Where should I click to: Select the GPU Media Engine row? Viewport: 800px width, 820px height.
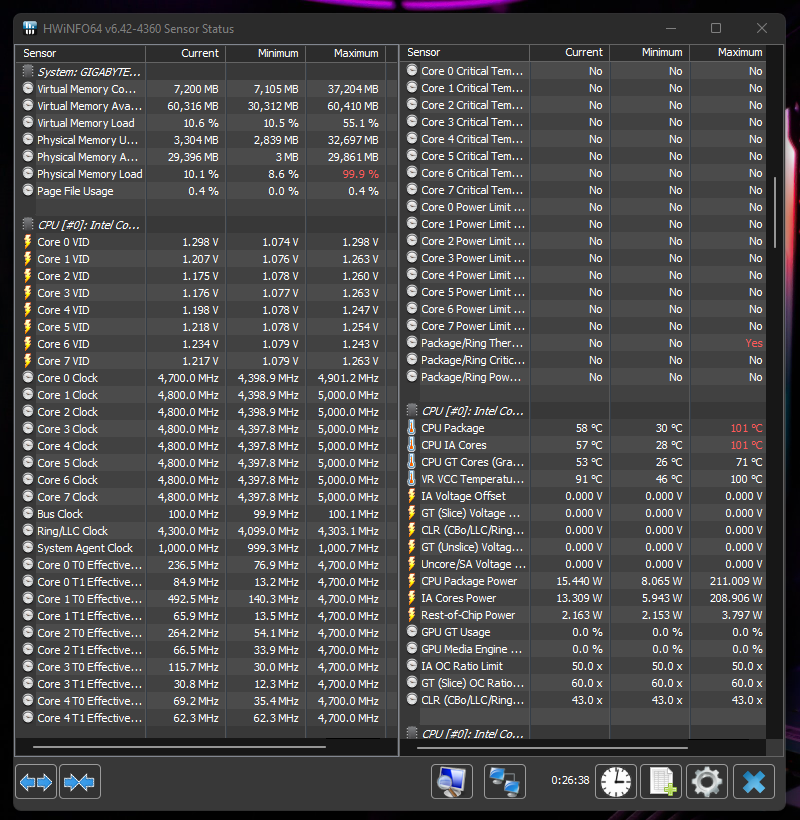click(584, 649)
